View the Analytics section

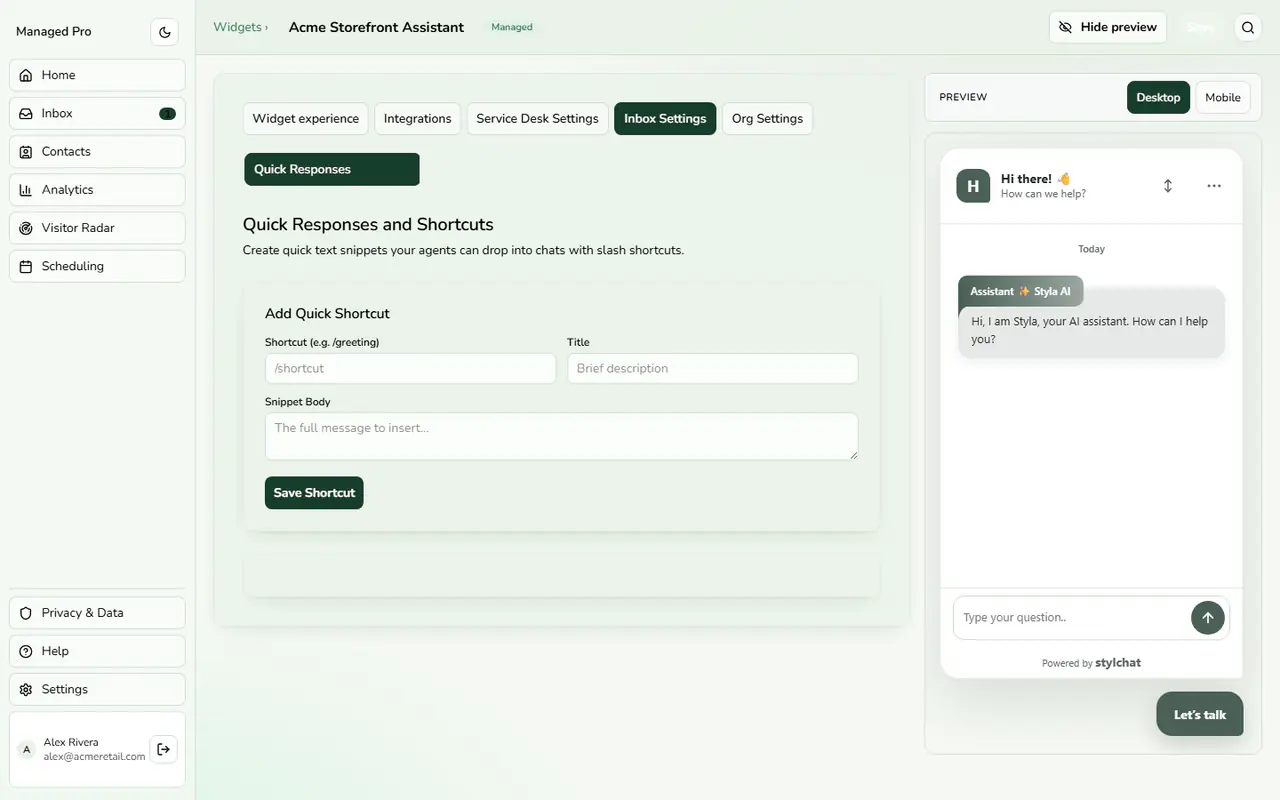point(97,190)
